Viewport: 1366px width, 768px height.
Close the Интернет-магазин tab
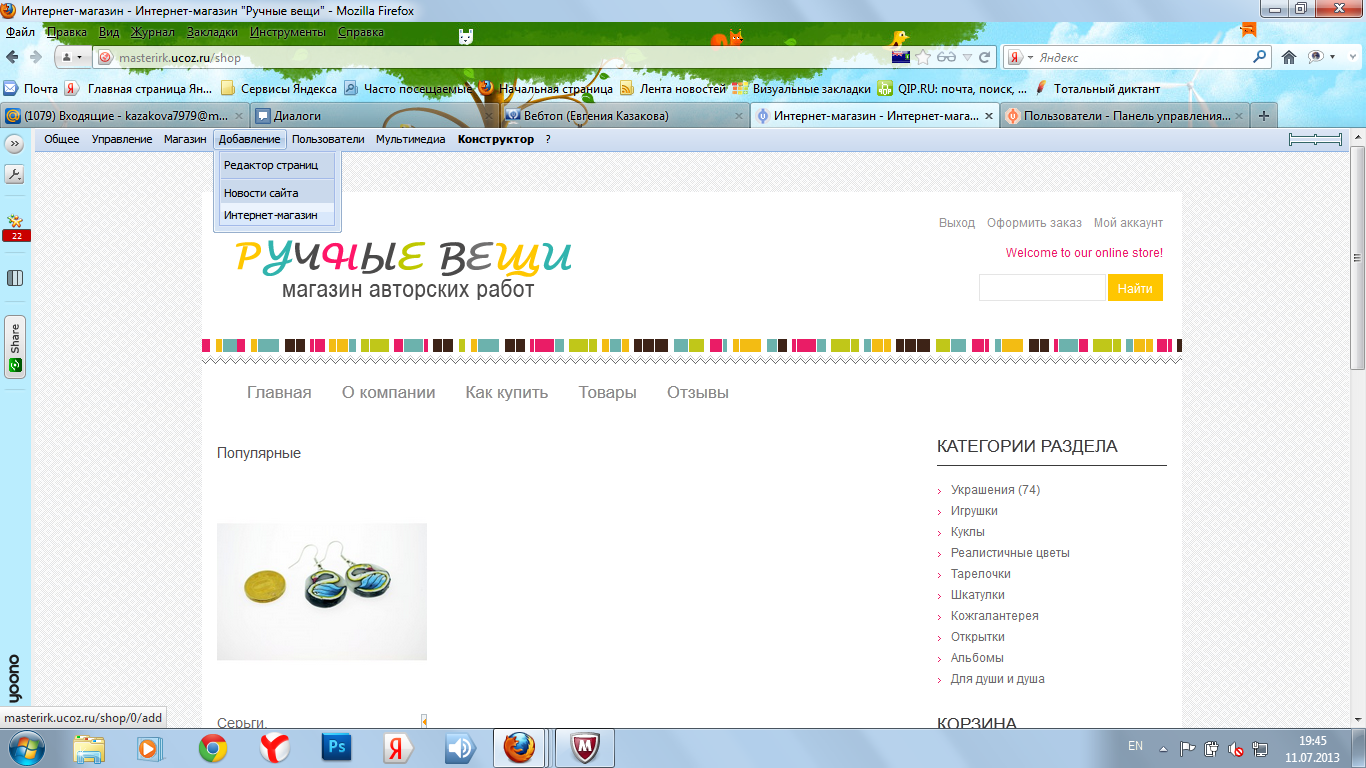(988, 115)
